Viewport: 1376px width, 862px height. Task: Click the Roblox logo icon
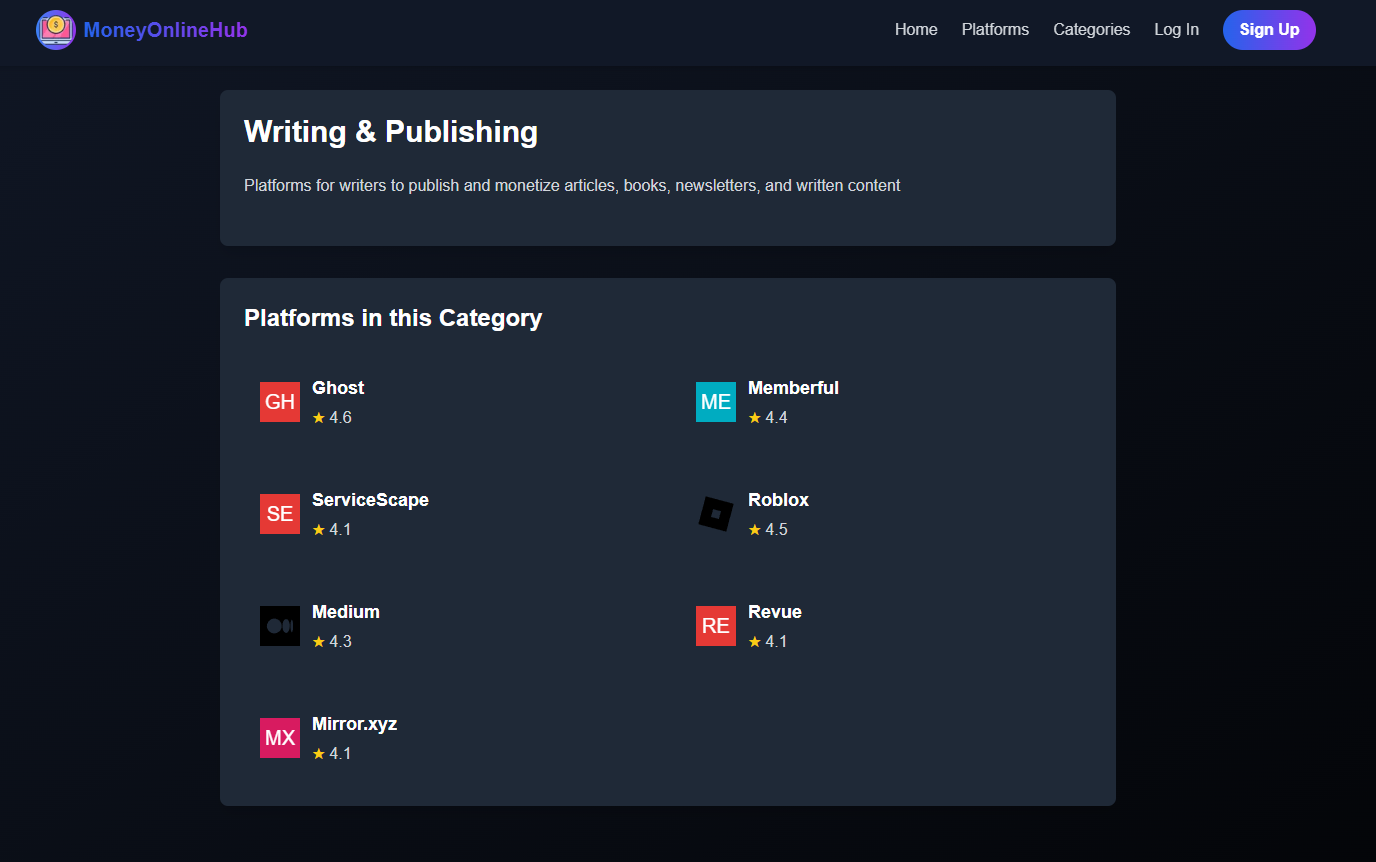[x=716, y=514]
